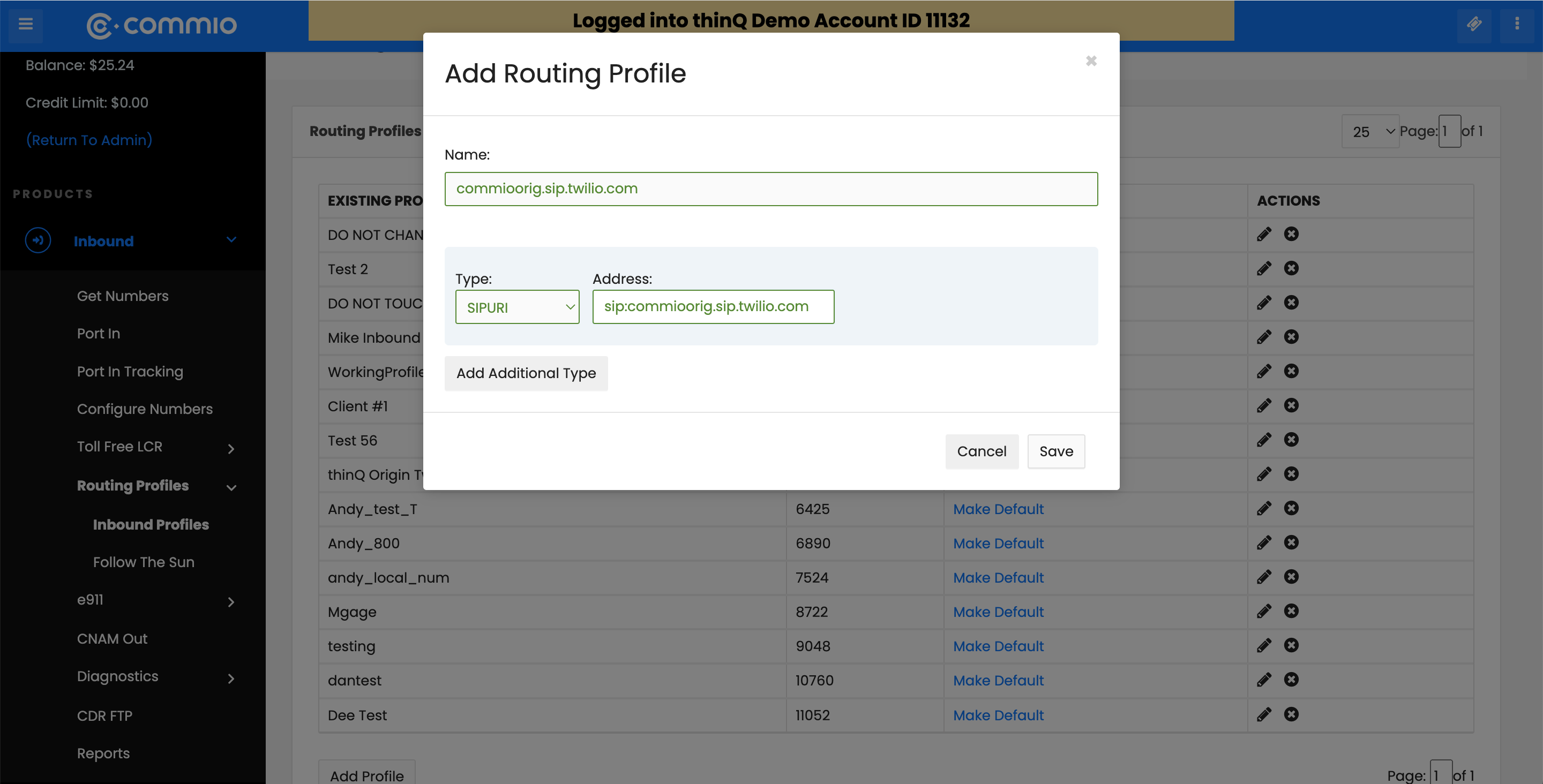Click the Inbound circular arrow icon
Viewport: 1543px width, 784px height.
coord(38,241)
